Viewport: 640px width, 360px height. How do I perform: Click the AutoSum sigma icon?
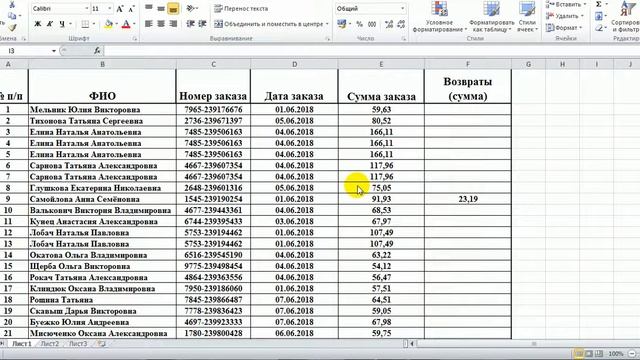coord(599,4)
